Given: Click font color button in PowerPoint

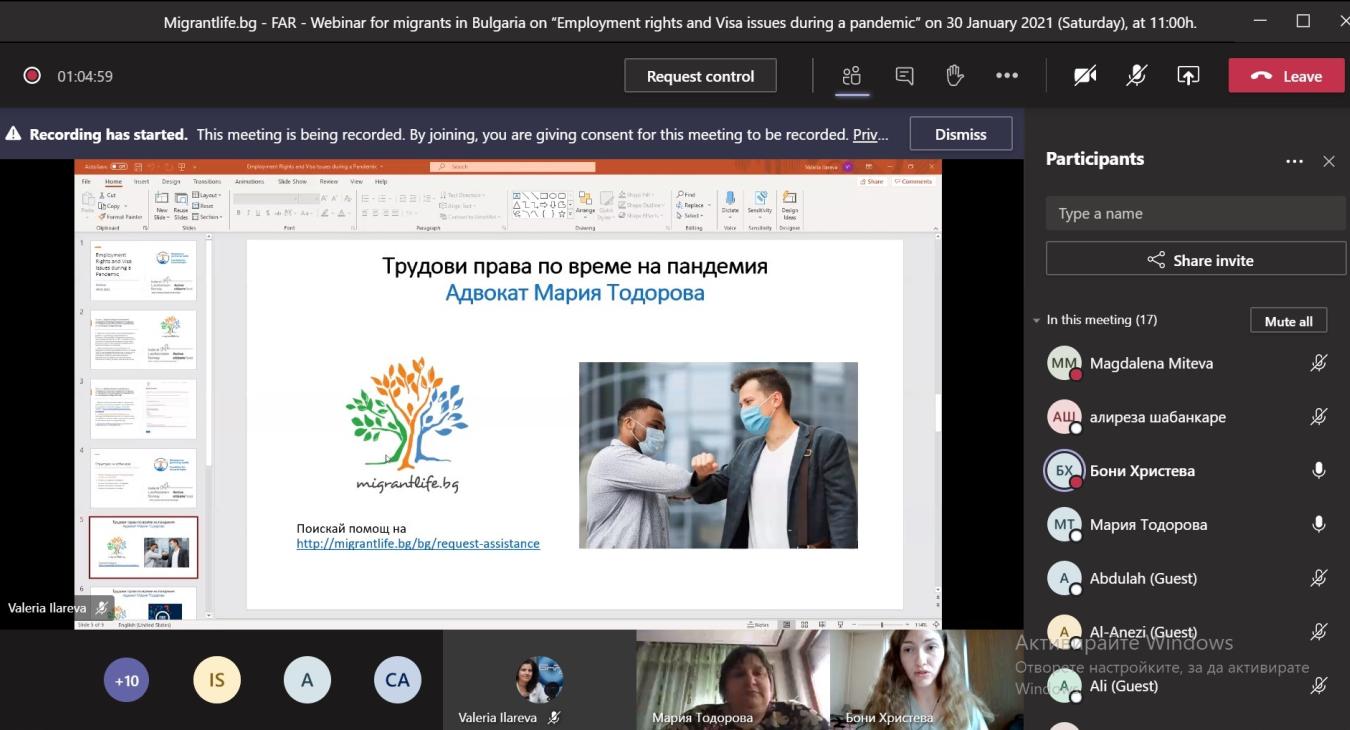Looking at the screenshot, I should point(341,213).
